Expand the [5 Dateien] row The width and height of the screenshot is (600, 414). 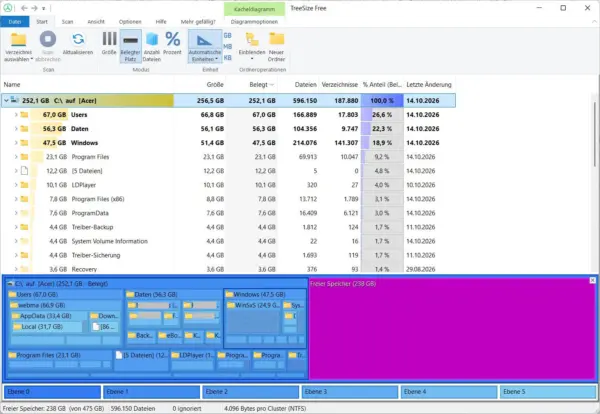click(16, 171)
